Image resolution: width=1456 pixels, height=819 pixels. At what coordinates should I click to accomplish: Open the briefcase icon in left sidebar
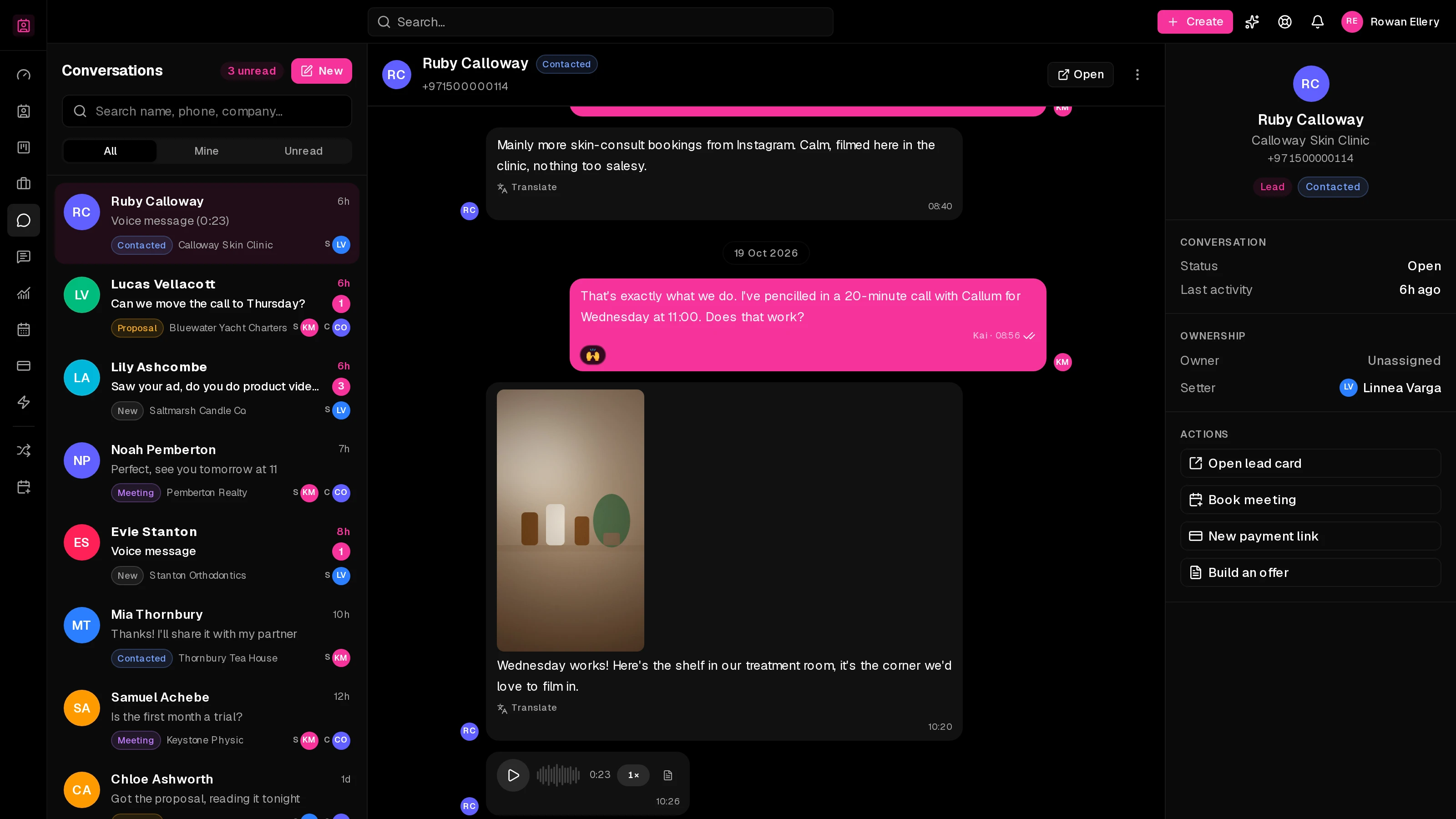click(23, 184)
